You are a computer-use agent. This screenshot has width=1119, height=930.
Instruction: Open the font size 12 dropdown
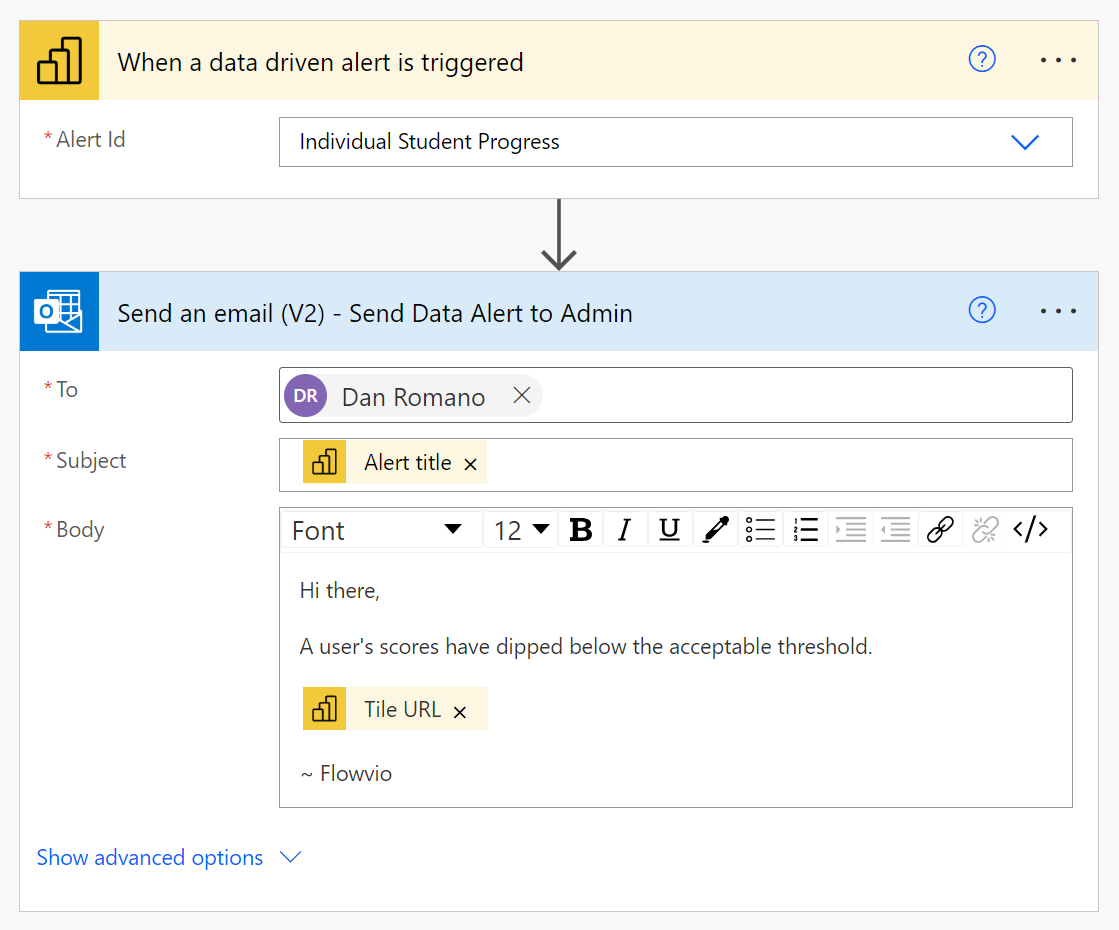pos(521,530)
